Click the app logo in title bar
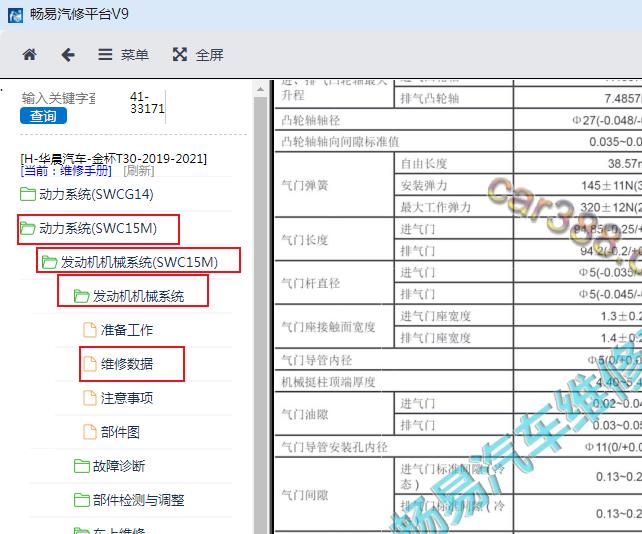This screenshot has height=534, width=642. [x=15, y=15]
